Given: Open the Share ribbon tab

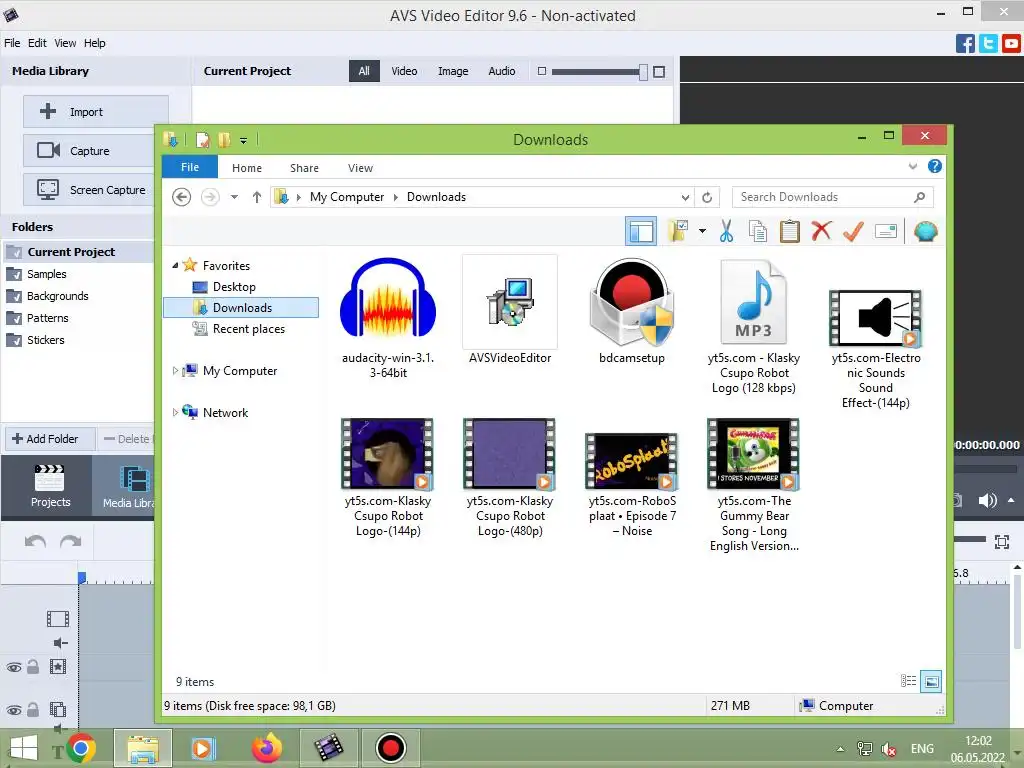Looking at the screenshot, I should click(304, 168).
